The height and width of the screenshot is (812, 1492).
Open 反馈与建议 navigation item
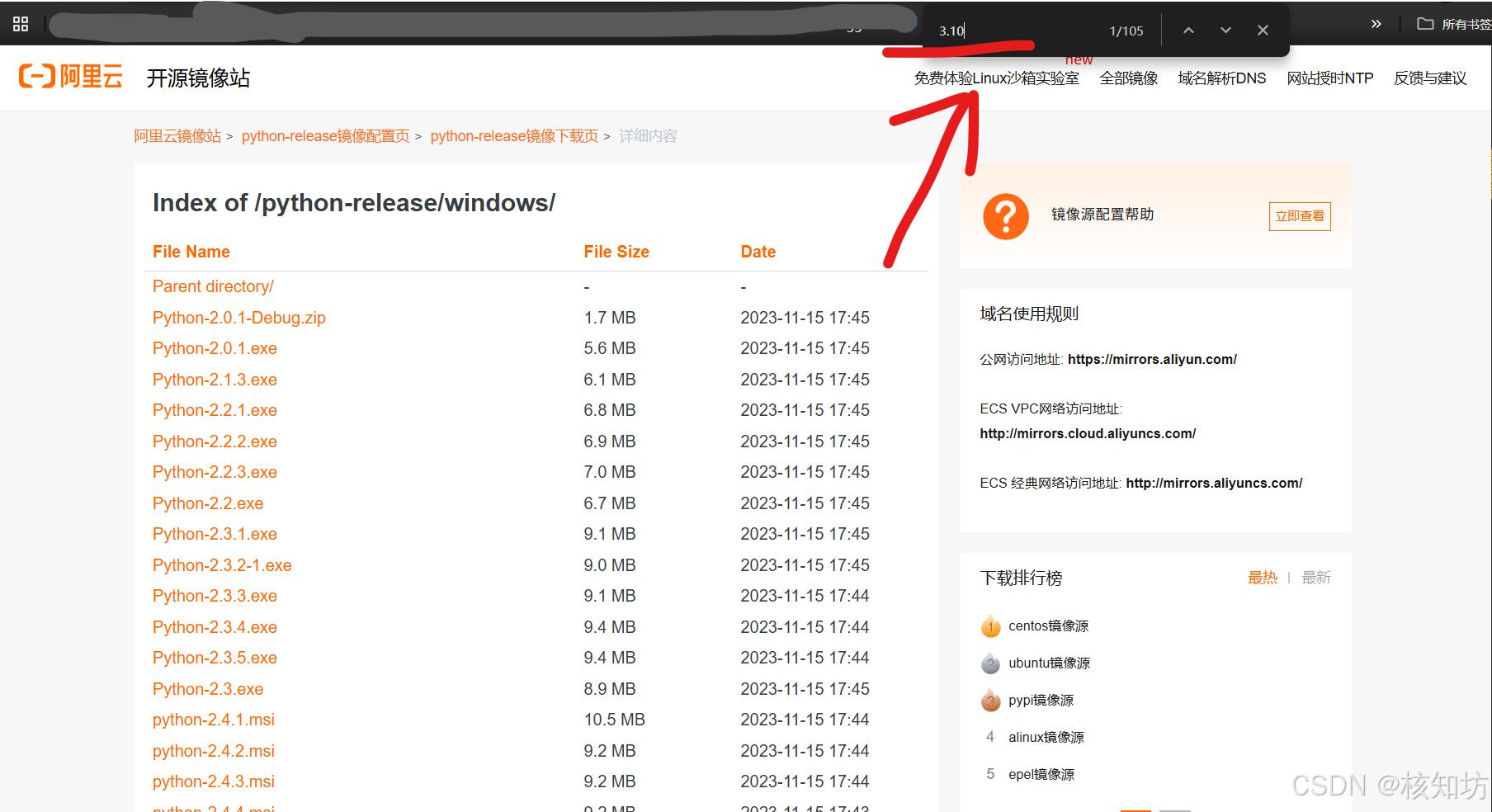[x=1429, y=78]
